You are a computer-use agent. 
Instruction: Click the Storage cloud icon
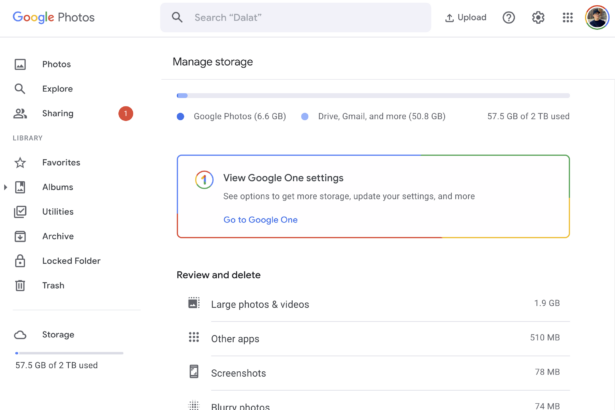(20, 335)
